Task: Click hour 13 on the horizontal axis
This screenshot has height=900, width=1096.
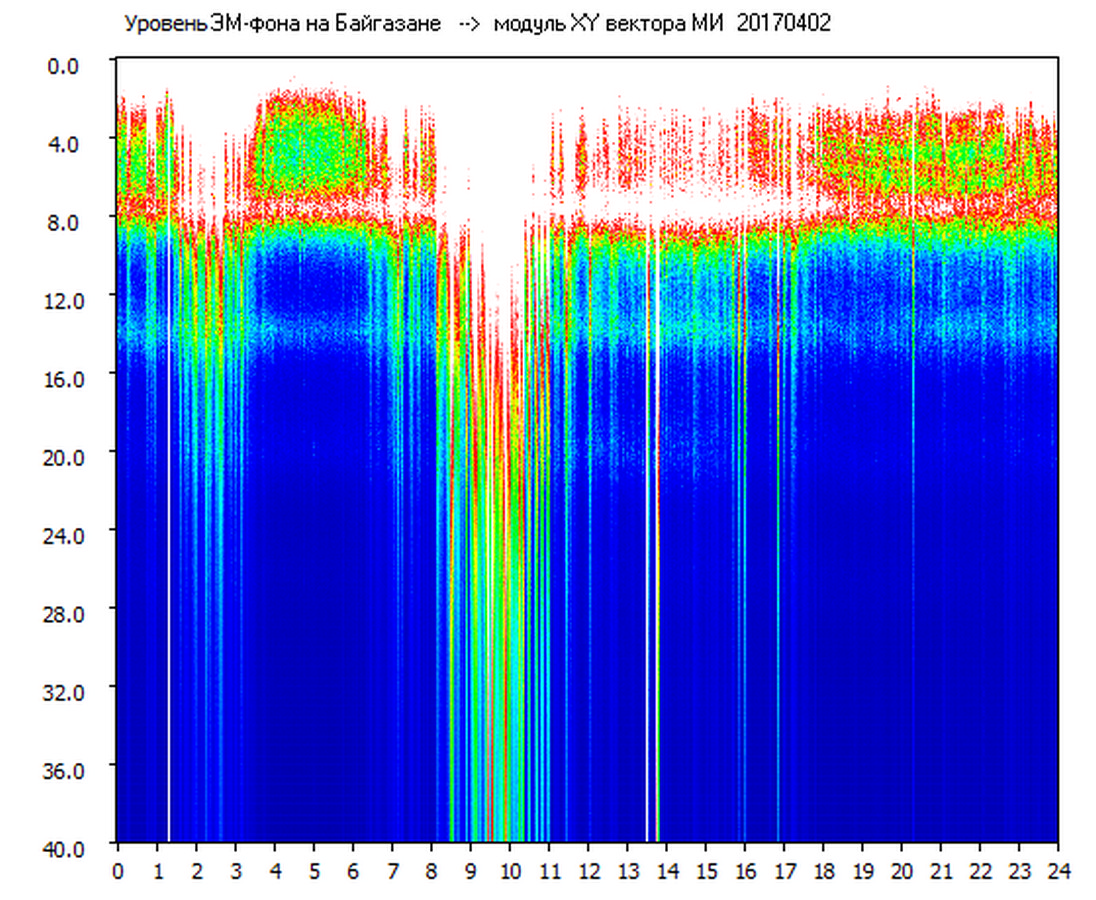Action: [x=627, y=870]
